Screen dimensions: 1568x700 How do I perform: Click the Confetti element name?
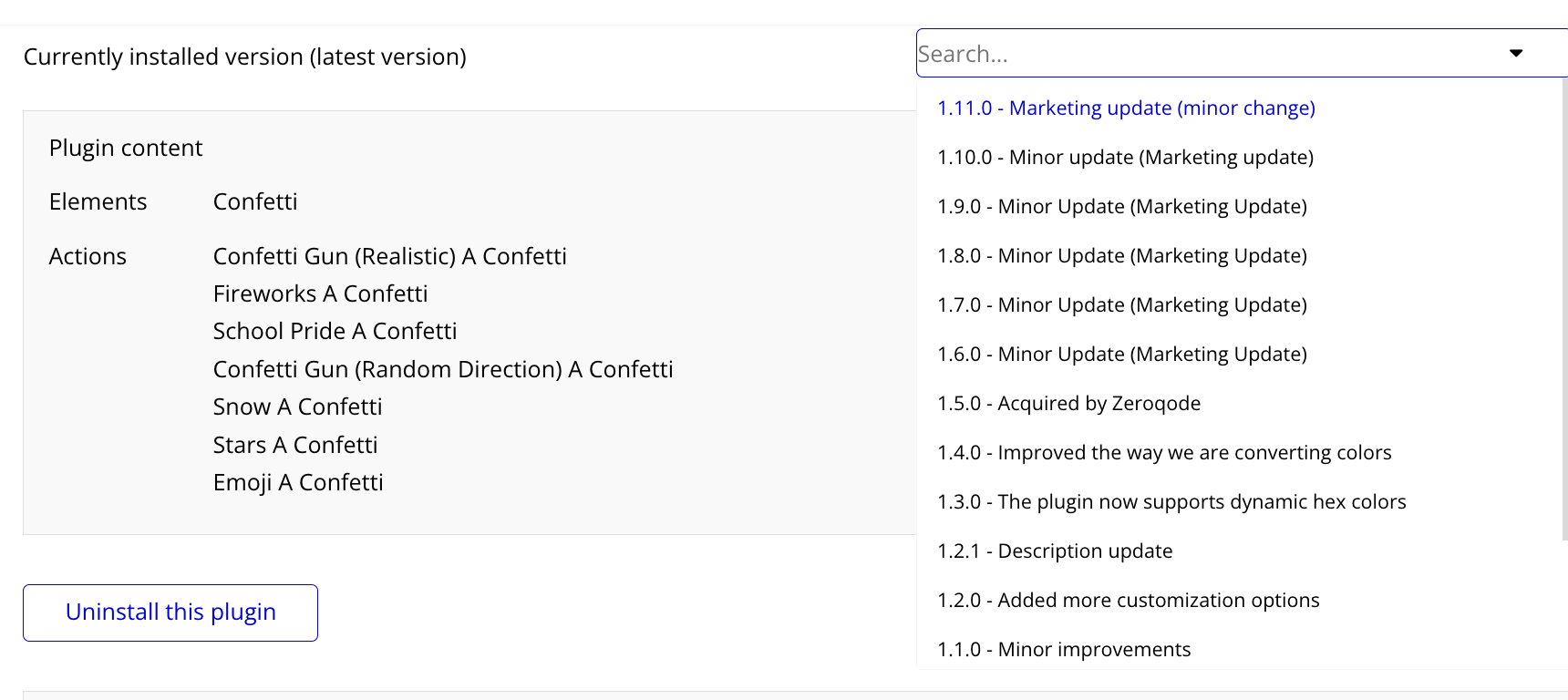255,201
